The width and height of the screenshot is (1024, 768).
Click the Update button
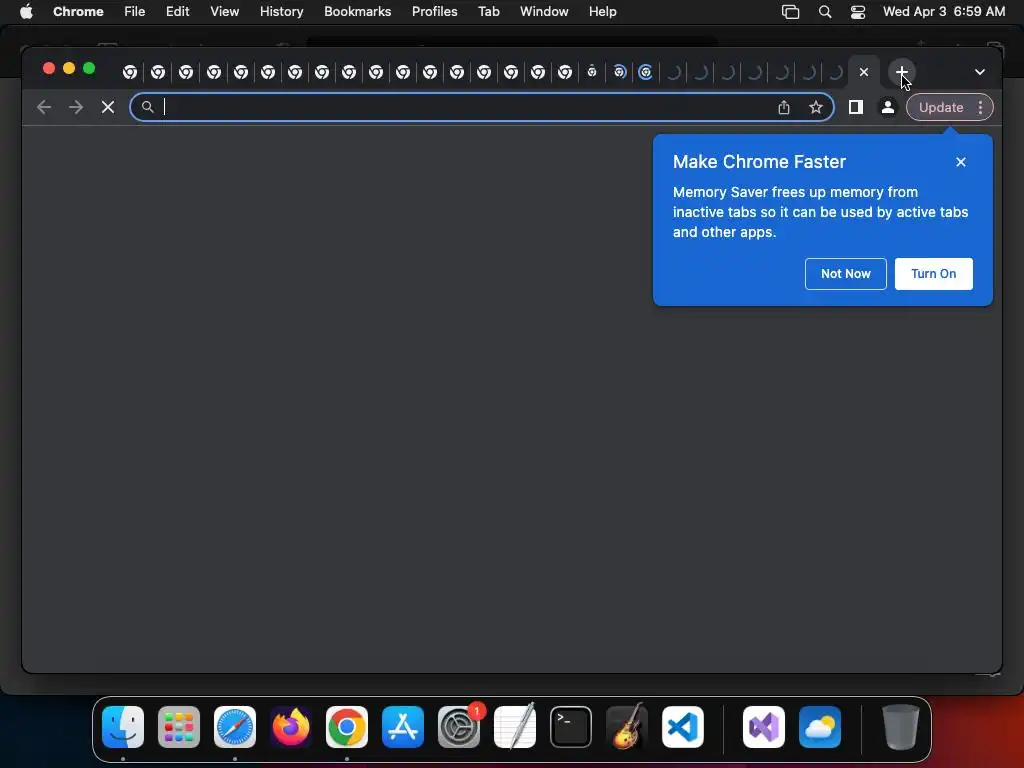[x=940, y=107]
